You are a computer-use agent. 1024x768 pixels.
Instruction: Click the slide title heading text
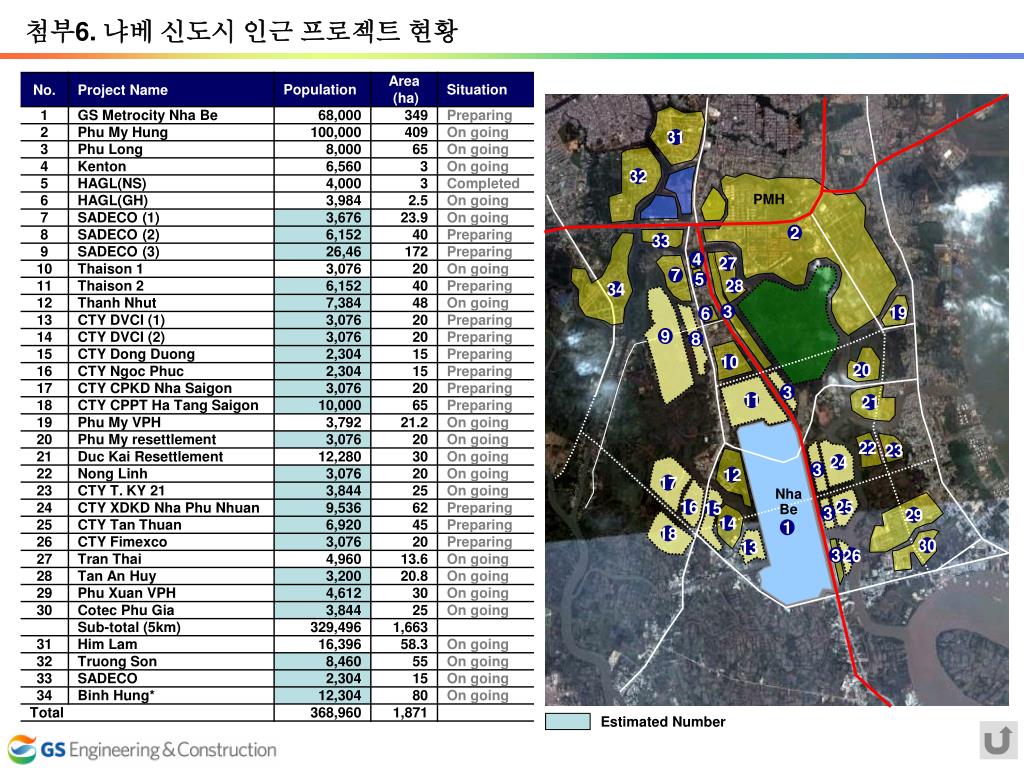pos(242,31)
